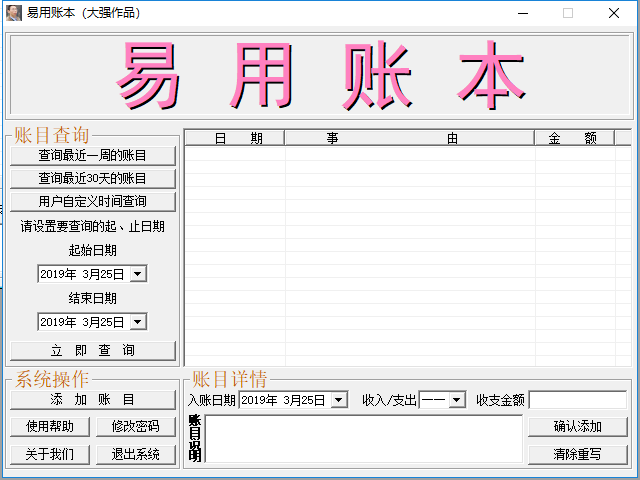Open the 结束日期 date dropdown
The height and width of the screenshot is (480, 640).
138,322
